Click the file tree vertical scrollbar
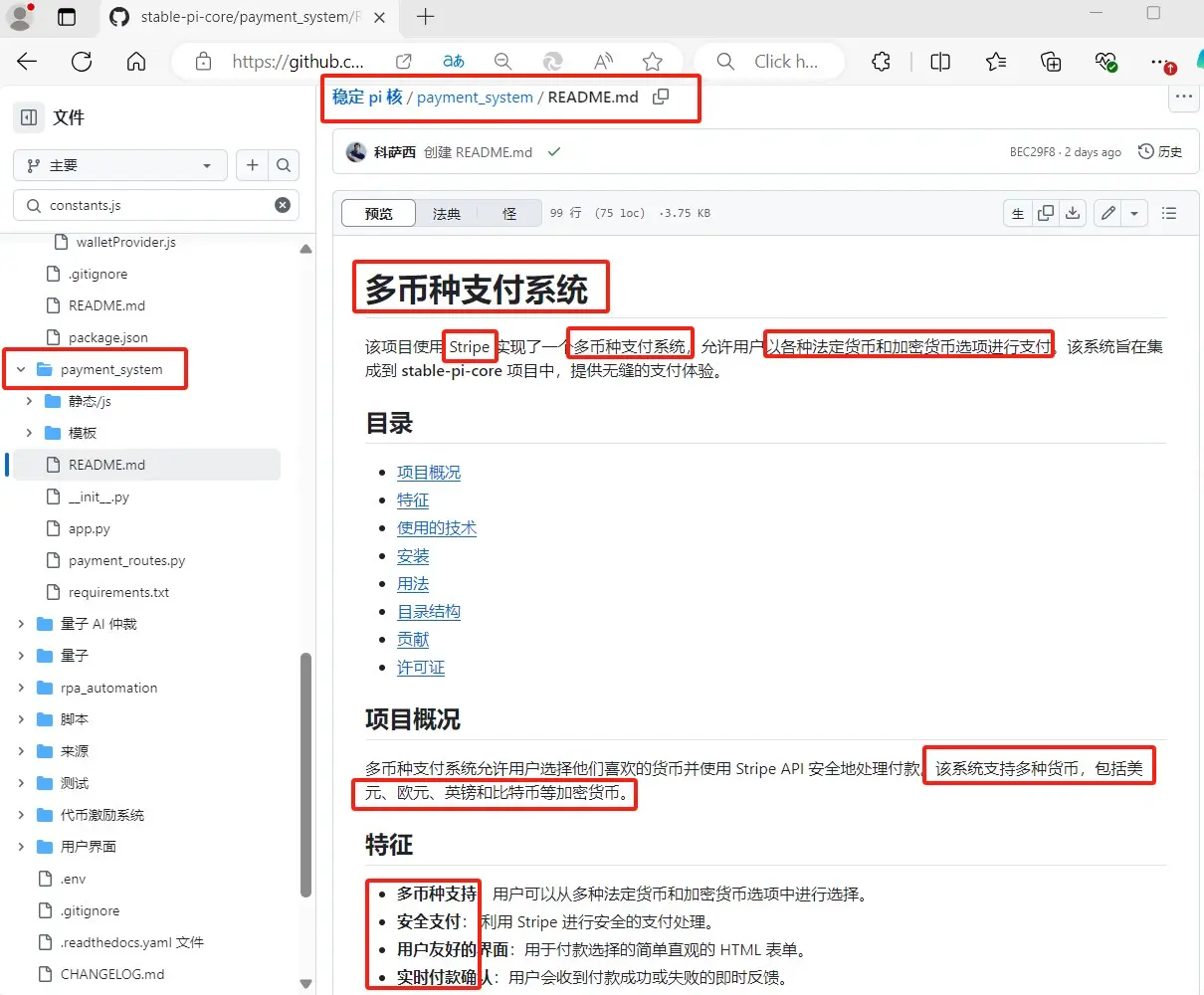Screen dimensions: 1204x995 pos(305,774)
